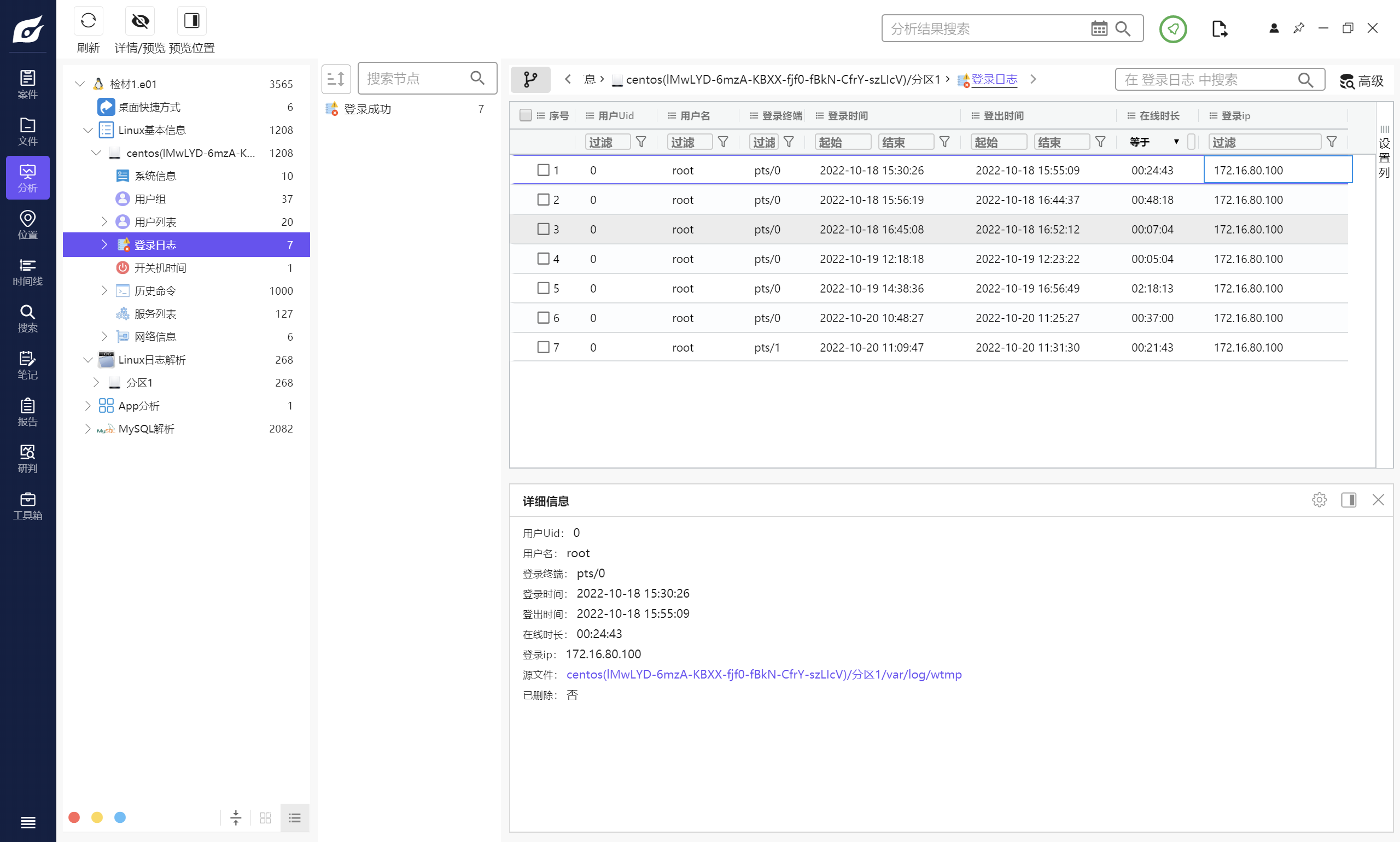This screenshot has width=1400, height=842.
Task: Close the 详细信息 panel
Action: 1378,500
